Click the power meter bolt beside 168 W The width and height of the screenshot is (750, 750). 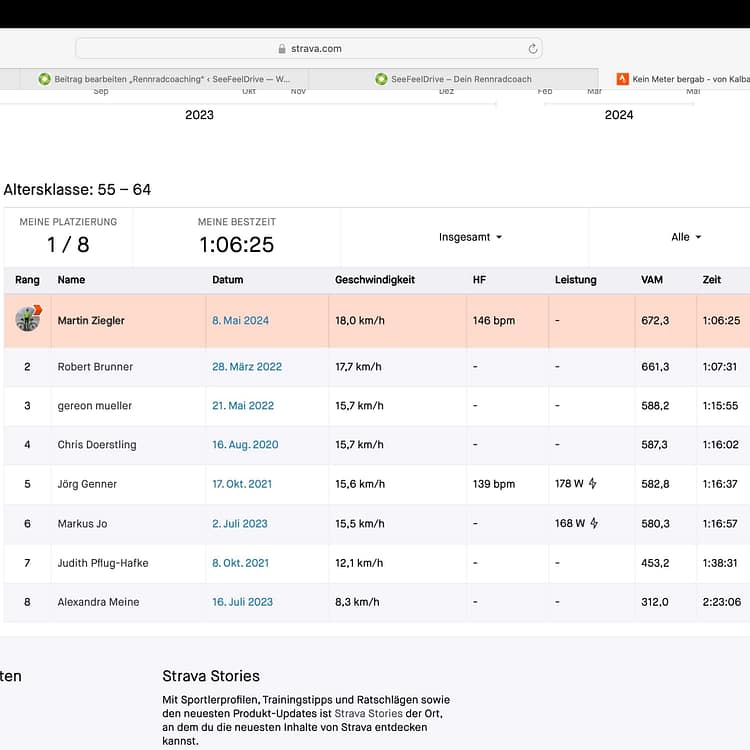pos(593,523)
